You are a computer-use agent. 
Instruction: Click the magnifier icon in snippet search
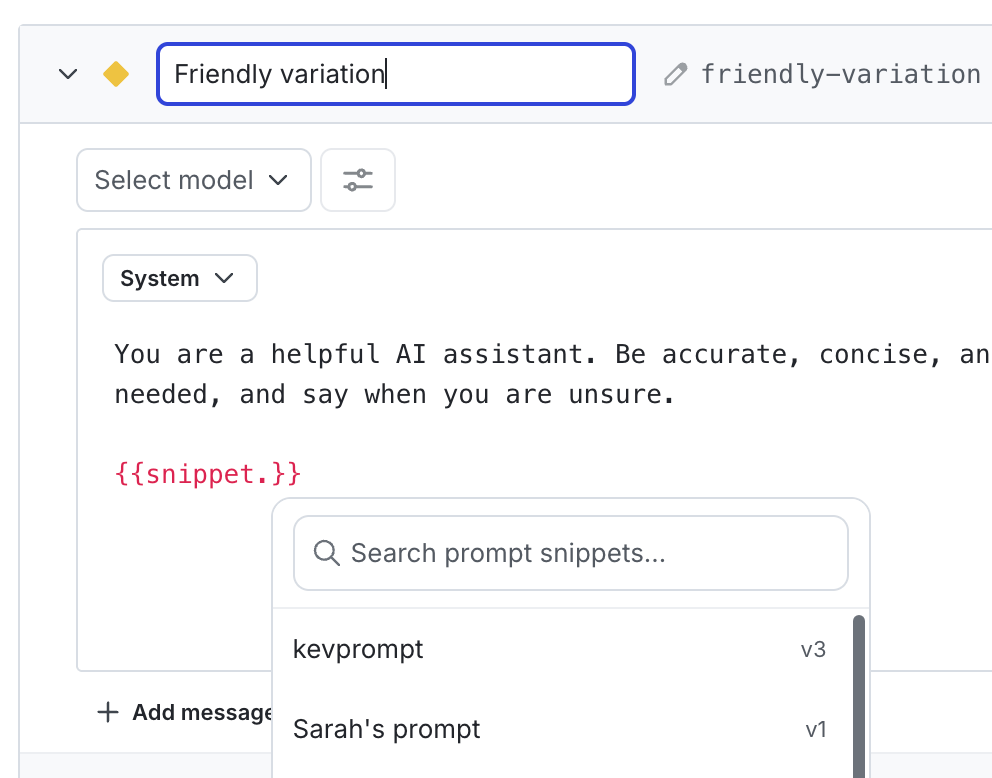(326, 552)
